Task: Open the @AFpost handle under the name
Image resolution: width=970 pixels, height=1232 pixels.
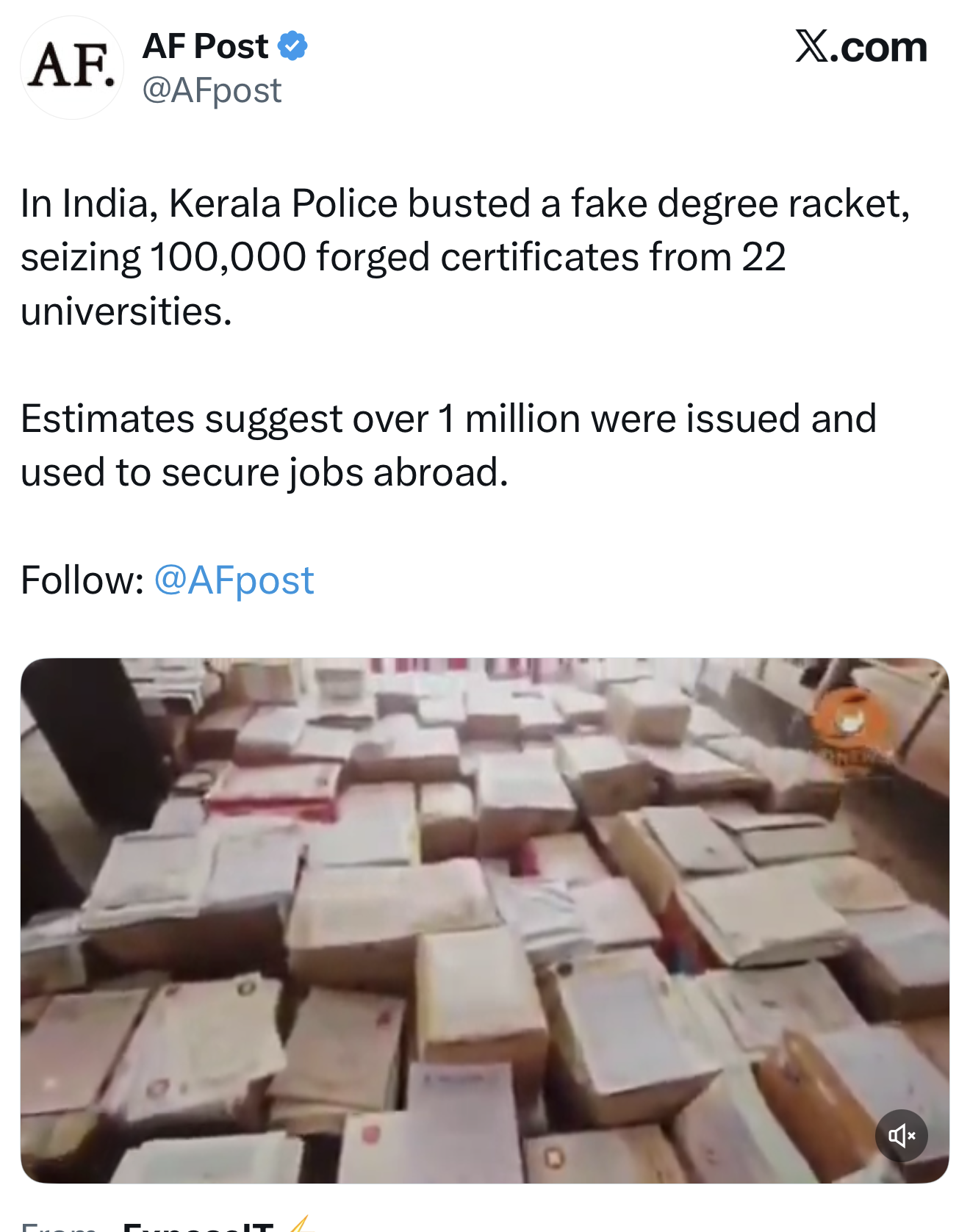Action: pyautogui.click(x=212, y=90)
